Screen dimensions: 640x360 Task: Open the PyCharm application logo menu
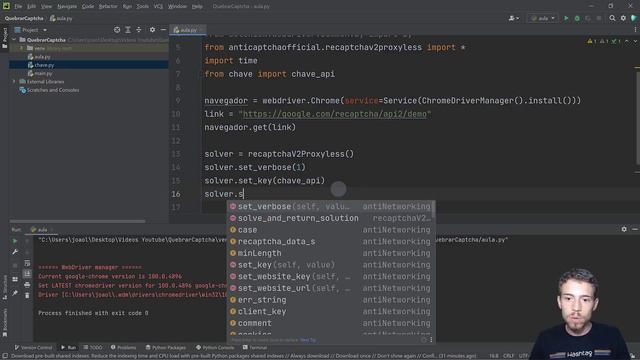pyautogui.click(x=6, y=6)
